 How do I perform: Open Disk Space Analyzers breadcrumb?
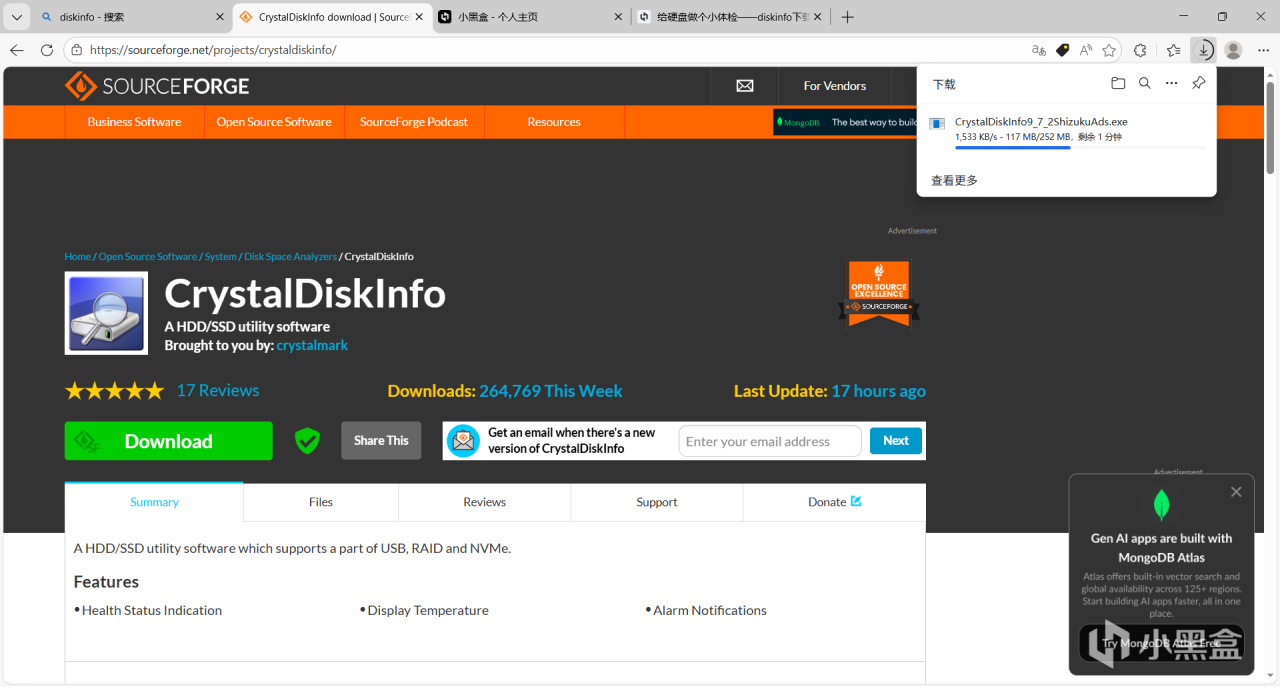click(290, 257)
